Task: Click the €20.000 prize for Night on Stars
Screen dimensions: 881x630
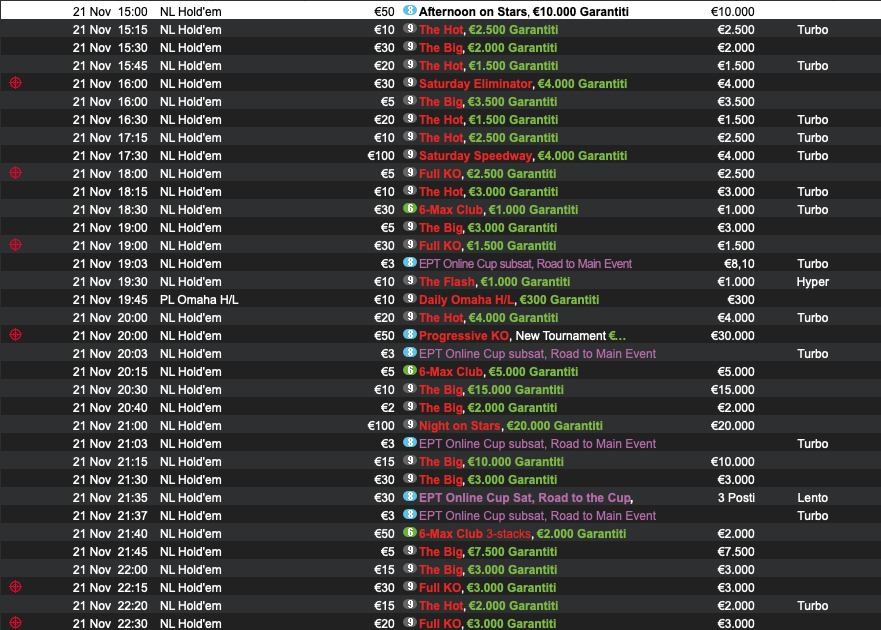Action: point(733,425)
